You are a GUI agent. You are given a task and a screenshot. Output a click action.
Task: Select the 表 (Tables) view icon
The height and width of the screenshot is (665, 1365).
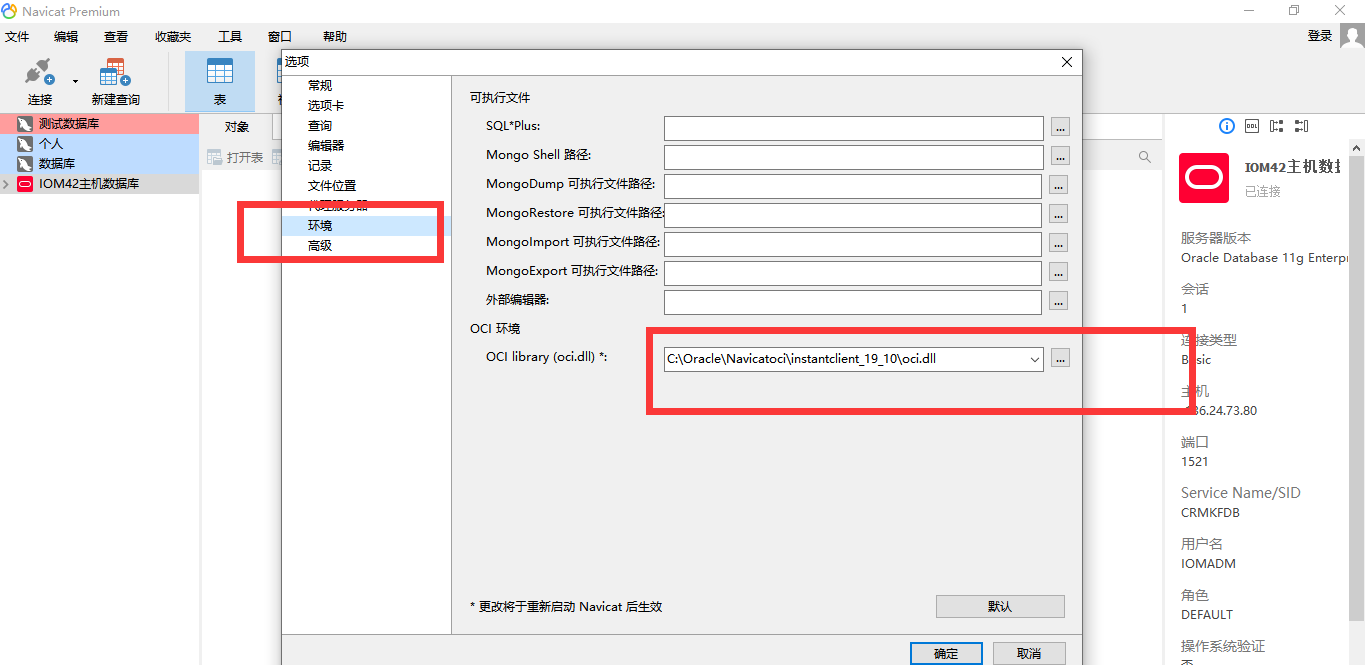click(x=219, y=80)
